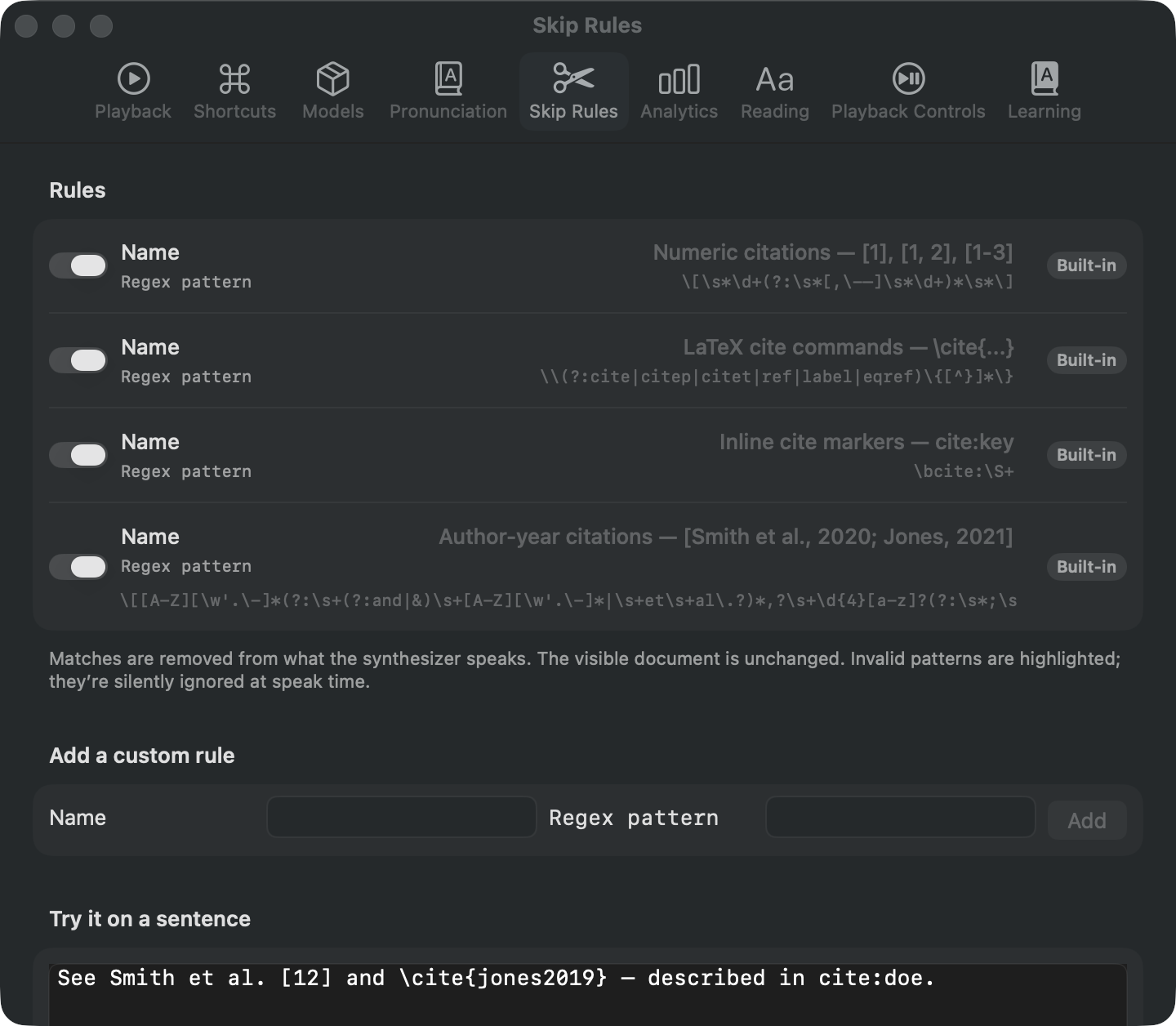Open the Learning book icon
Screen dimensions: 1176x1026
[1045, 79]
